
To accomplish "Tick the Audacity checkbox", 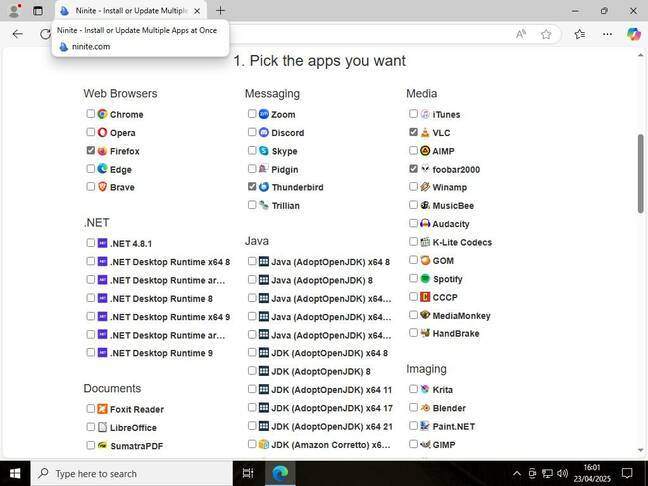I will (x=413, y=224).
